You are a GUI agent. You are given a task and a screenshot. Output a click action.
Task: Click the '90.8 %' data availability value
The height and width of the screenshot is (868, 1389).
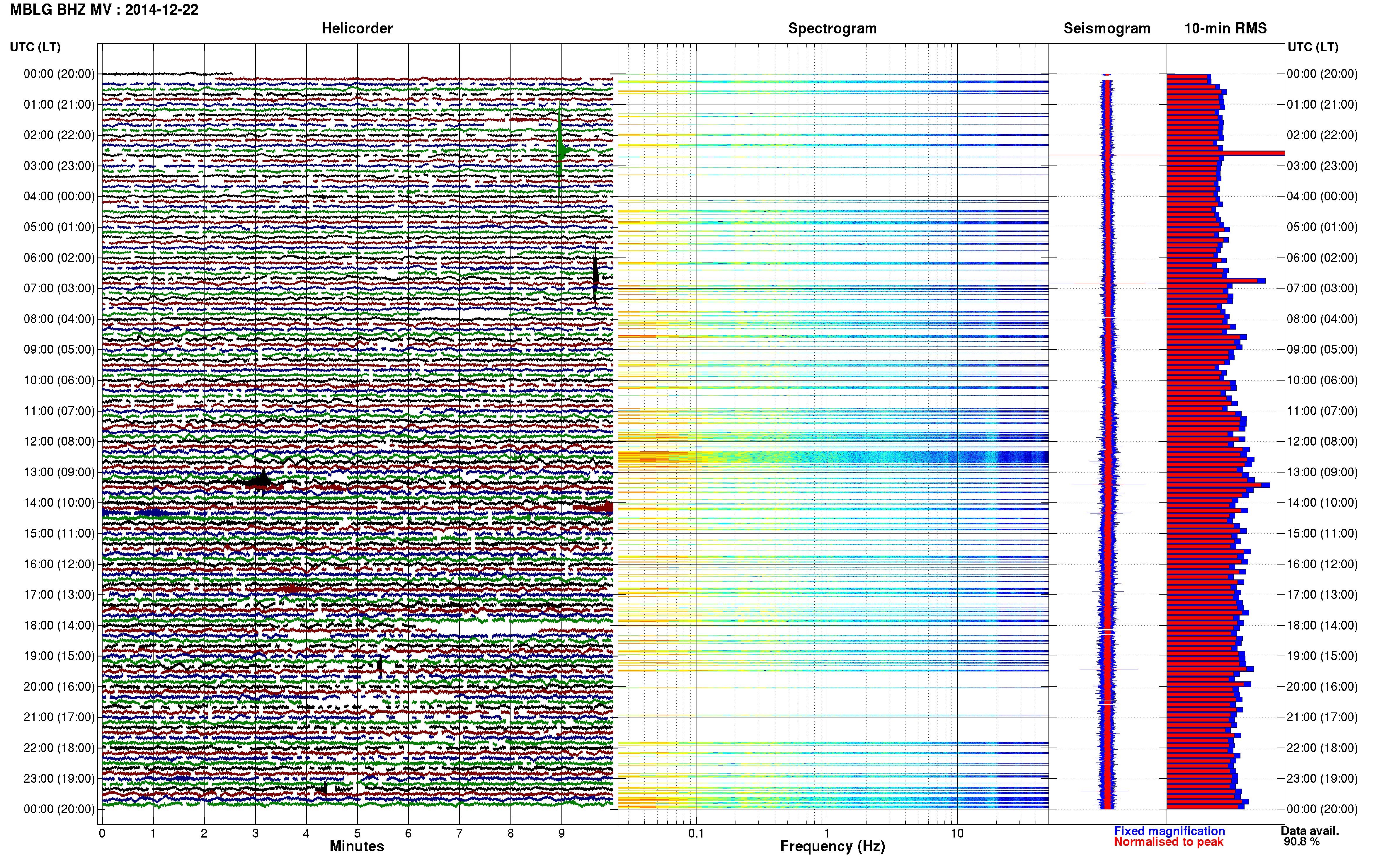click(1301, 842)
